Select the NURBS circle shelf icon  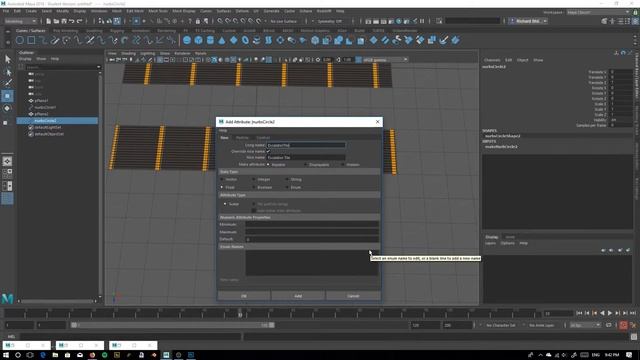[x=20, y=40]
